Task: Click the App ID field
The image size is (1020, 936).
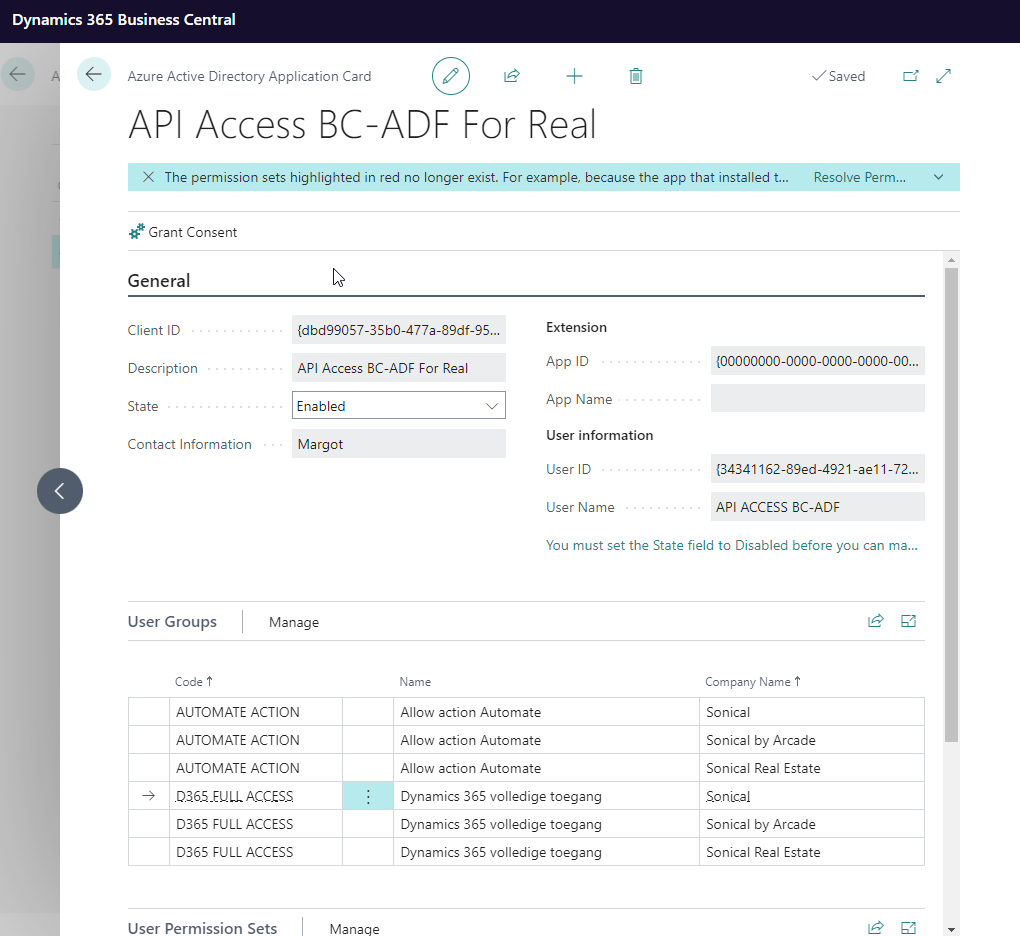Action: pyautogui.click(x=817, y=361)
